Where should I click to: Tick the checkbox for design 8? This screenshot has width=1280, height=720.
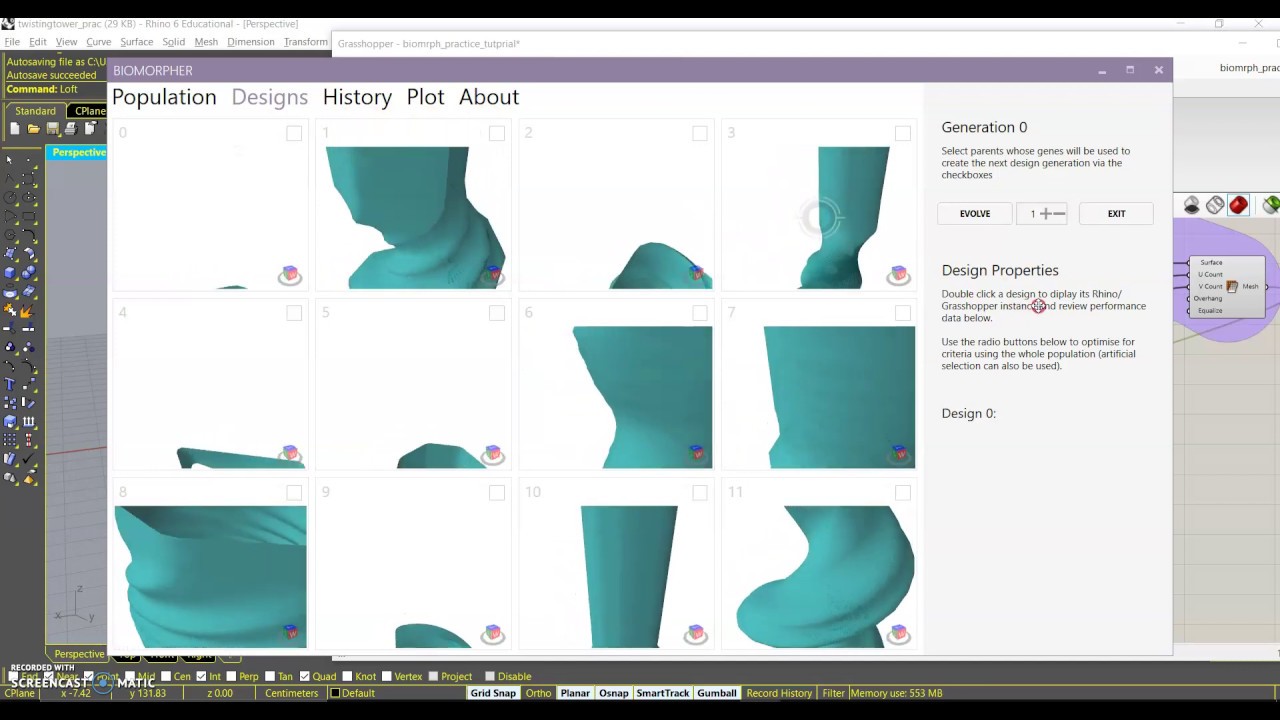[x=294, y=493]
